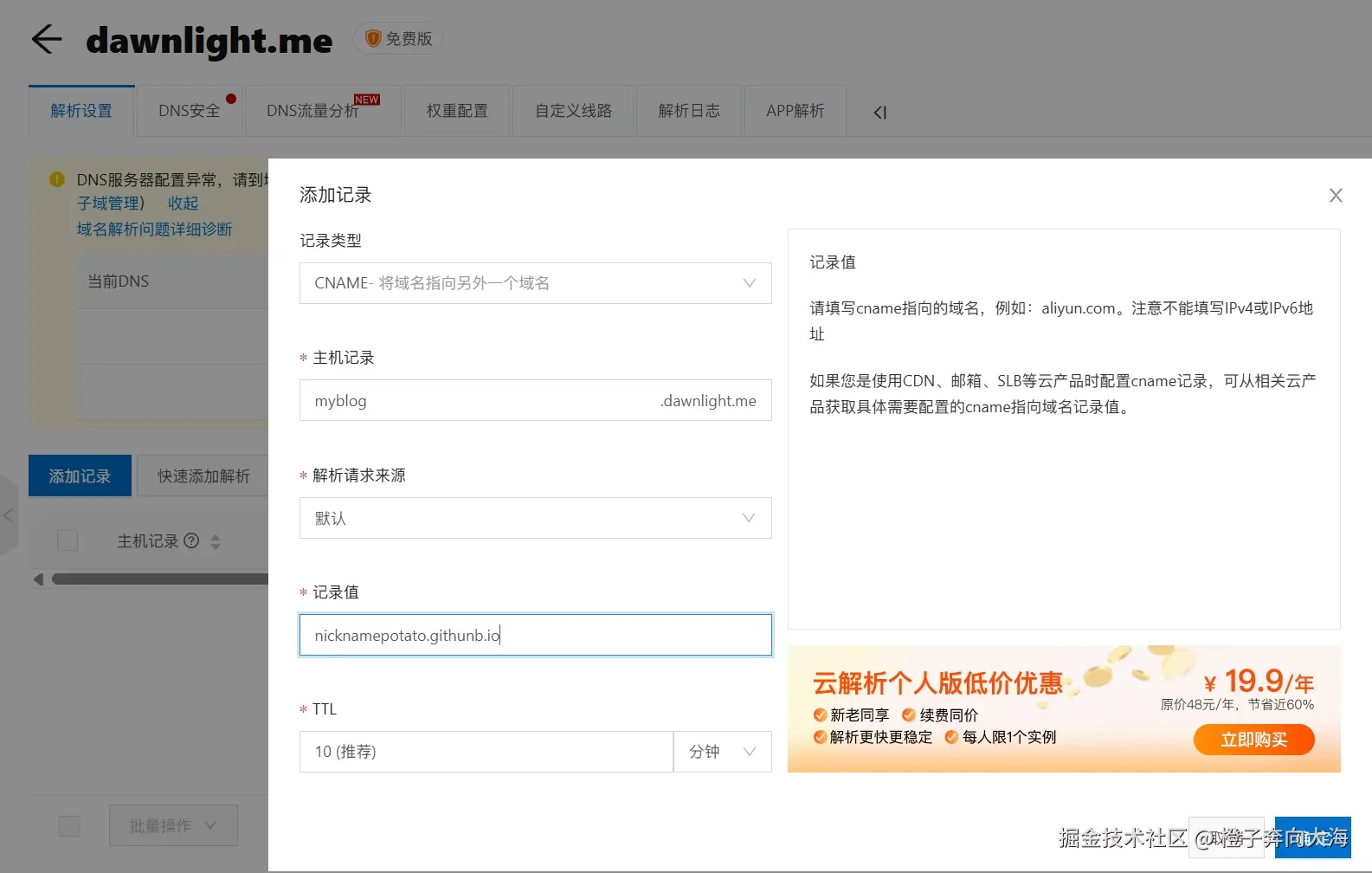1372x873 pixels.
Task: Click the 云解析个人版低价优惠 promo banner
Action: pyautogui.click(x=1064, y=708)
